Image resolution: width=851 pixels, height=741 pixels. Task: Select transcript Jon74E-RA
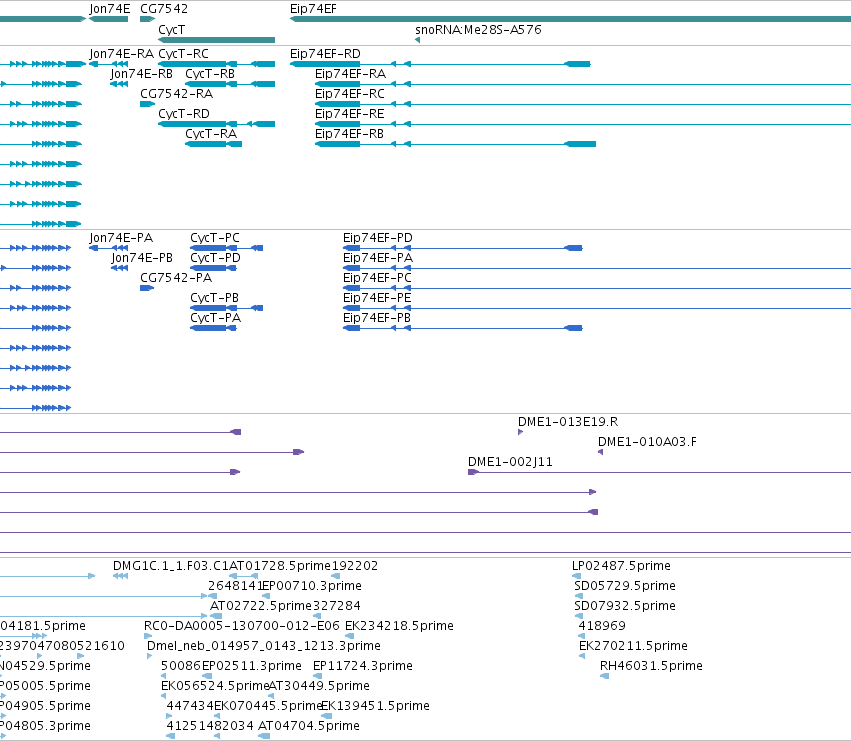coord(122,54)
